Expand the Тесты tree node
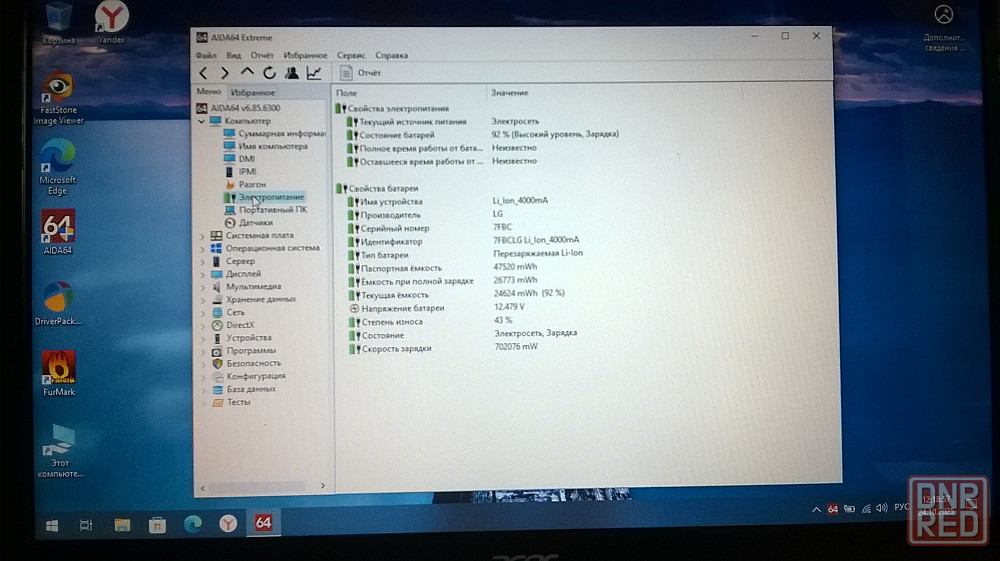 point(203,402)
